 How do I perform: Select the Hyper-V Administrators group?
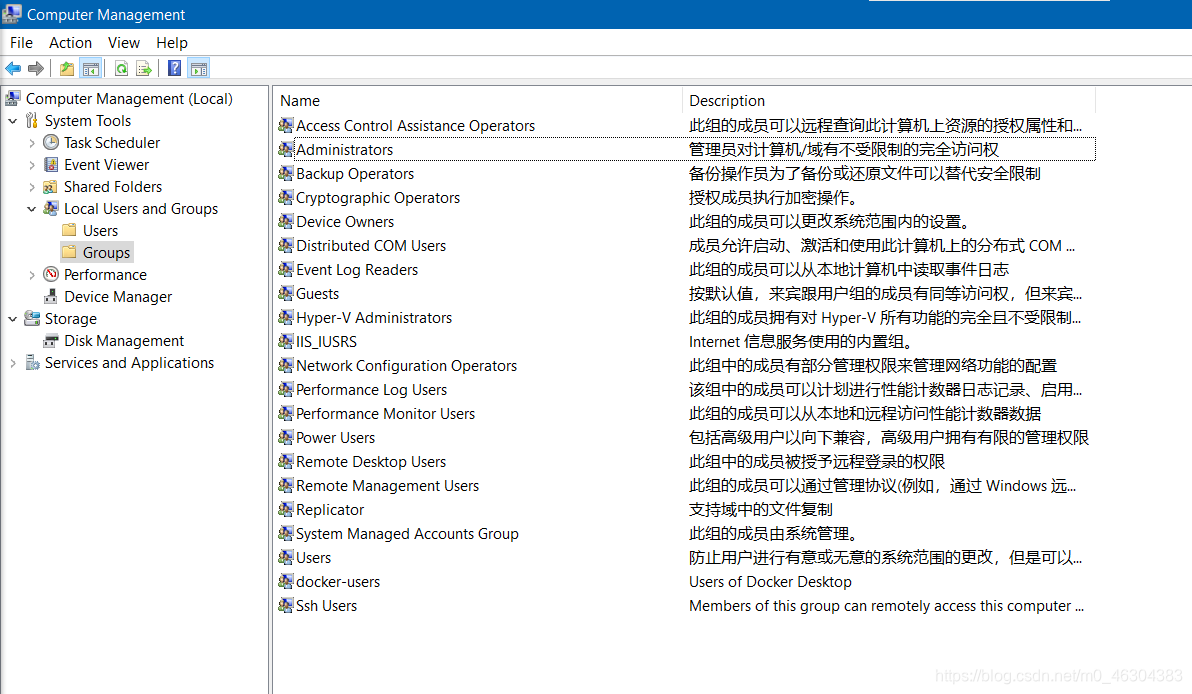tap(374, 318)
